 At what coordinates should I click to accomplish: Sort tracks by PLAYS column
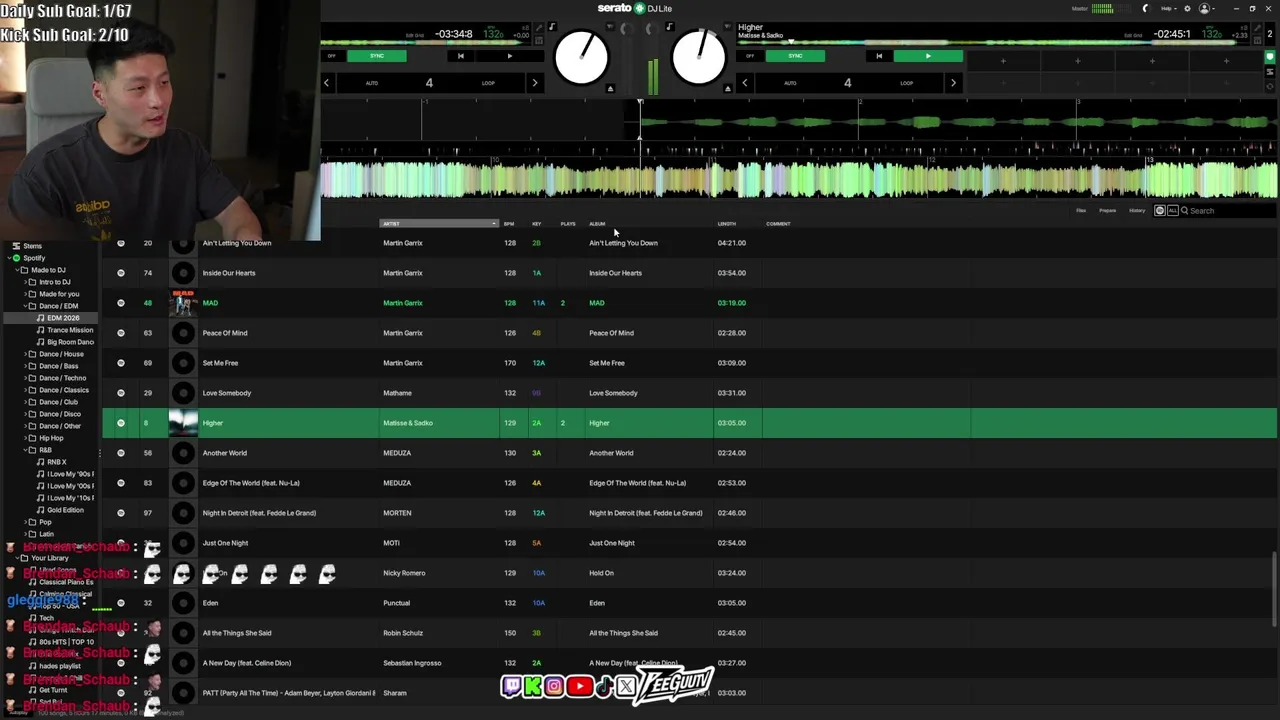568,224
